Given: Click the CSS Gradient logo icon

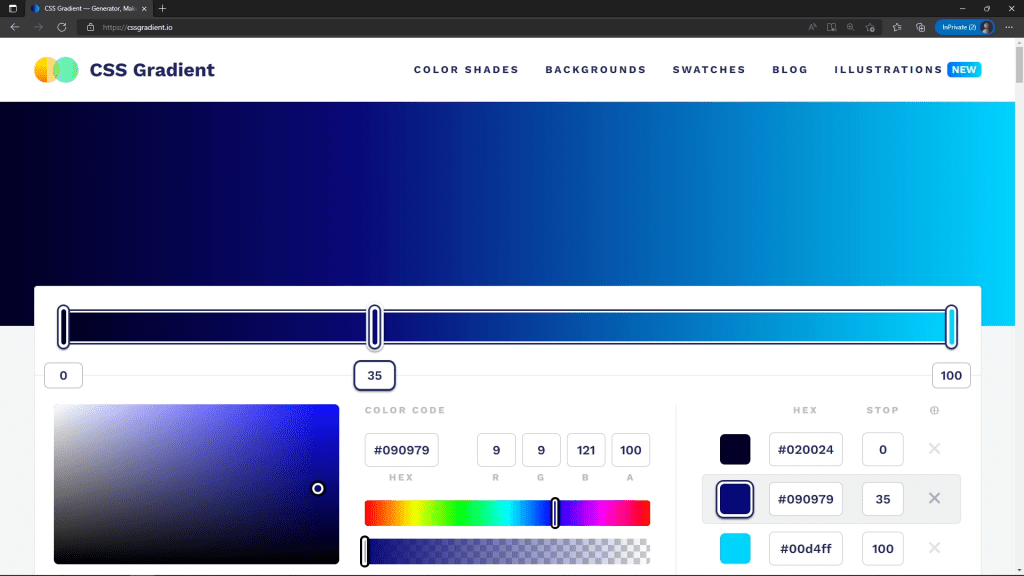Looking at the screenshot, I should click(x=56, y=70).
